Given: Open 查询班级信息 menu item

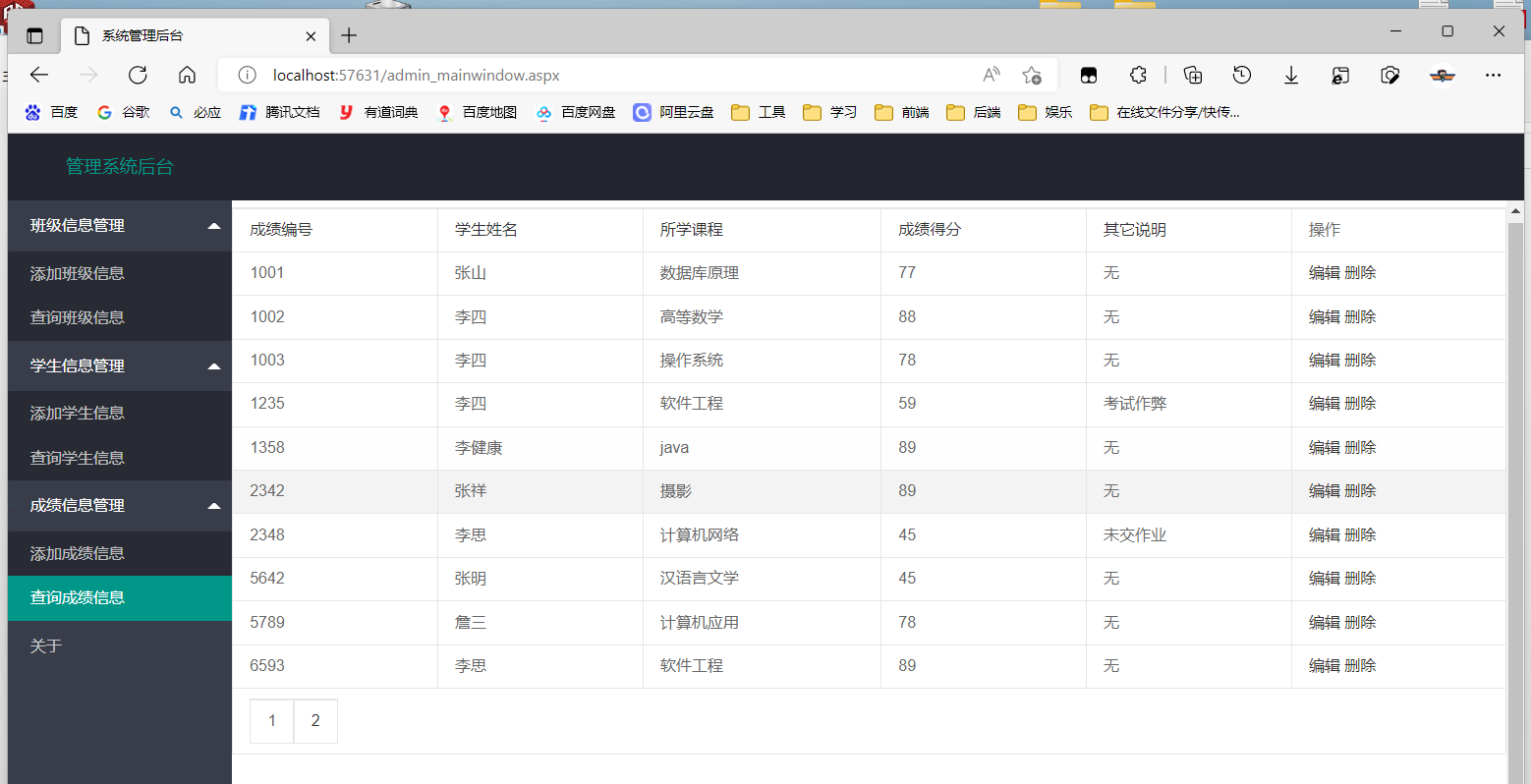Looking at the screenshot, I should click(120, 317).
